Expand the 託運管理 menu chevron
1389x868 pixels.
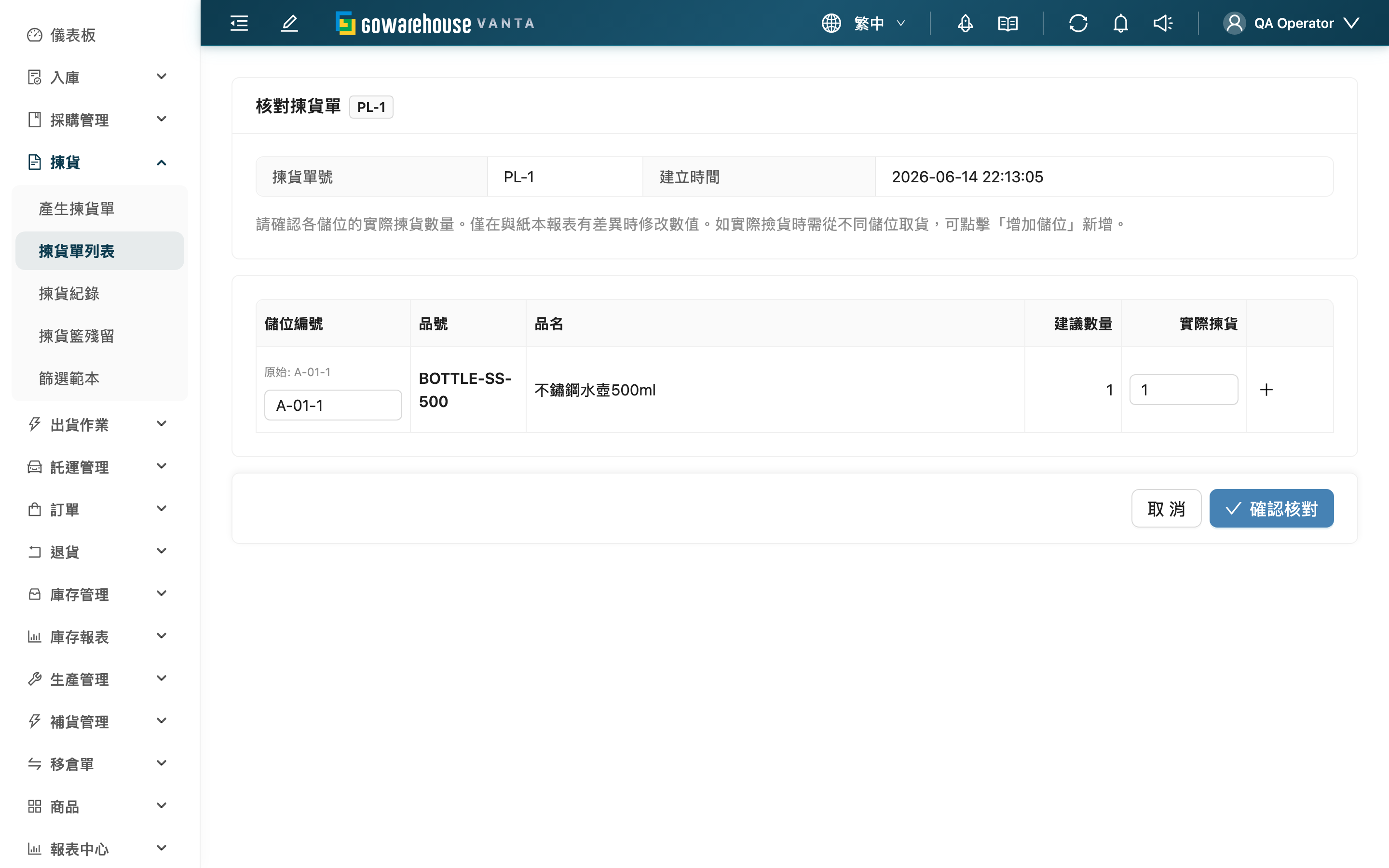161,466
